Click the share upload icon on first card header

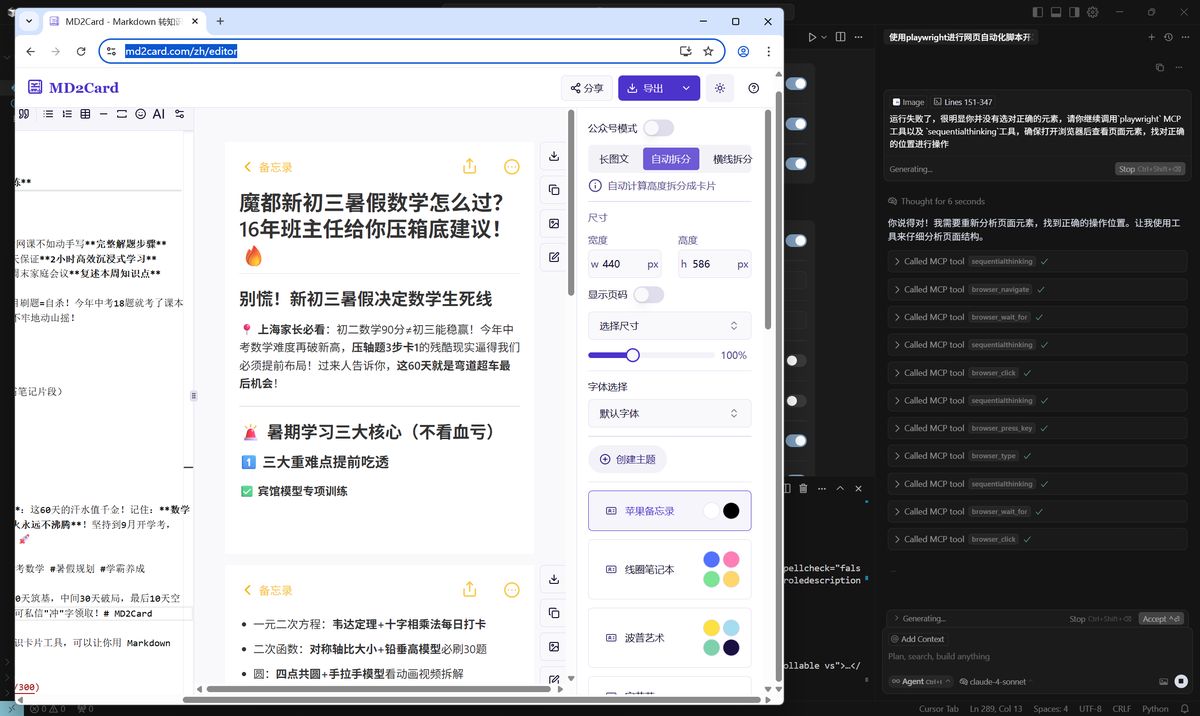tap(470, 167)
